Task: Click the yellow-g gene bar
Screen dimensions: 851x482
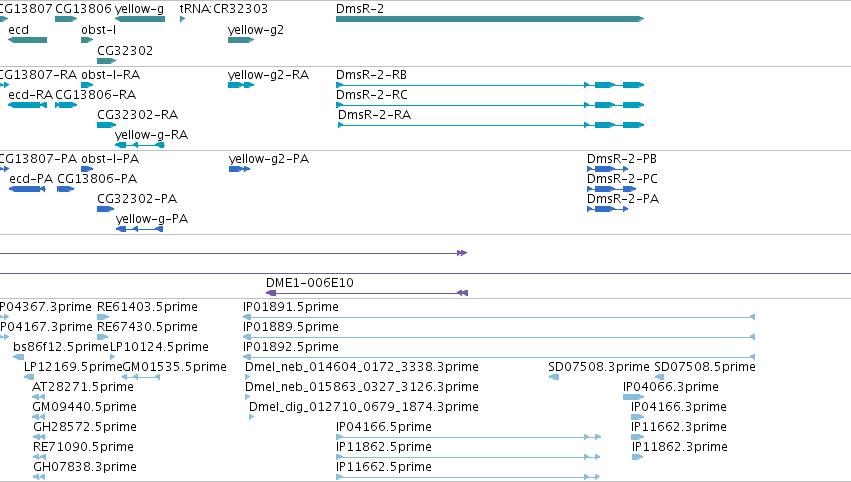Action: tap(140, 19)
